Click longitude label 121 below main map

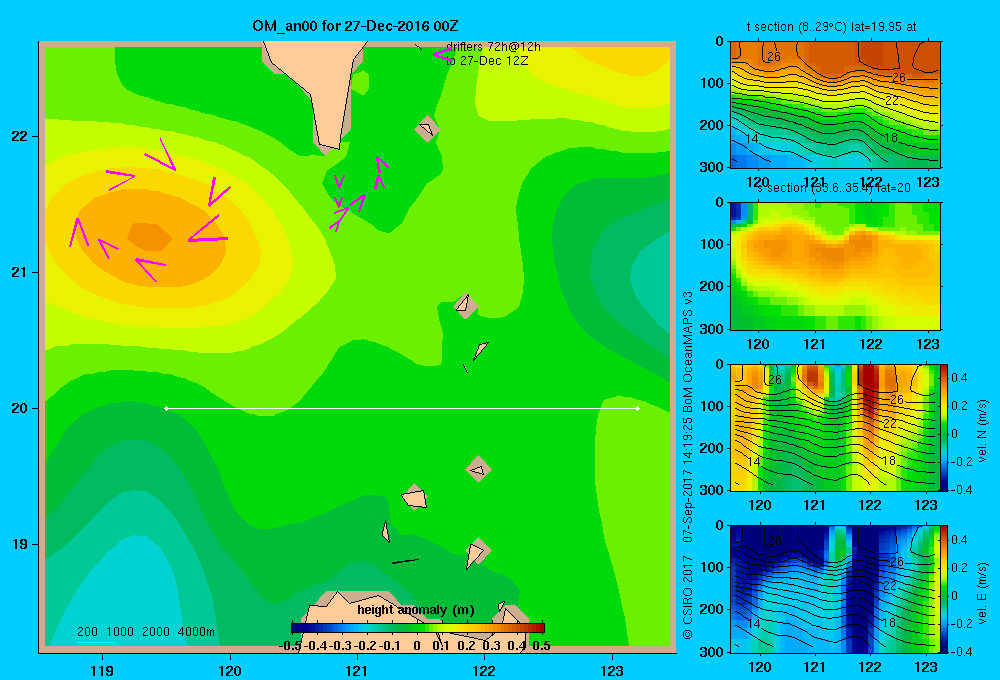click(x=357, y=670)
